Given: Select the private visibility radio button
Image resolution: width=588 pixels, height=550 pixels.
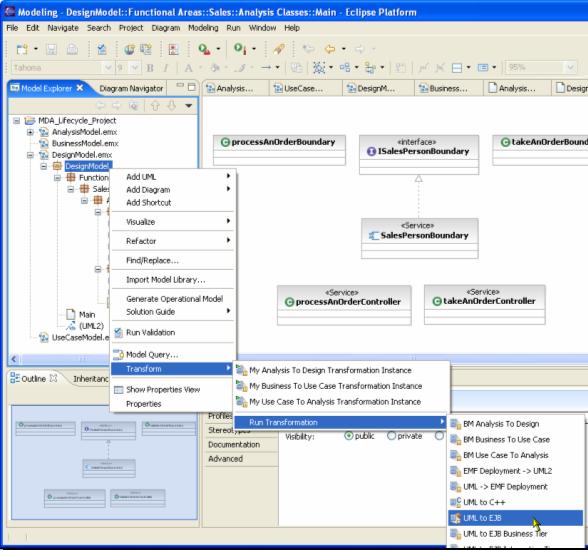Looking at the screenshot, I should coord(392,436).
